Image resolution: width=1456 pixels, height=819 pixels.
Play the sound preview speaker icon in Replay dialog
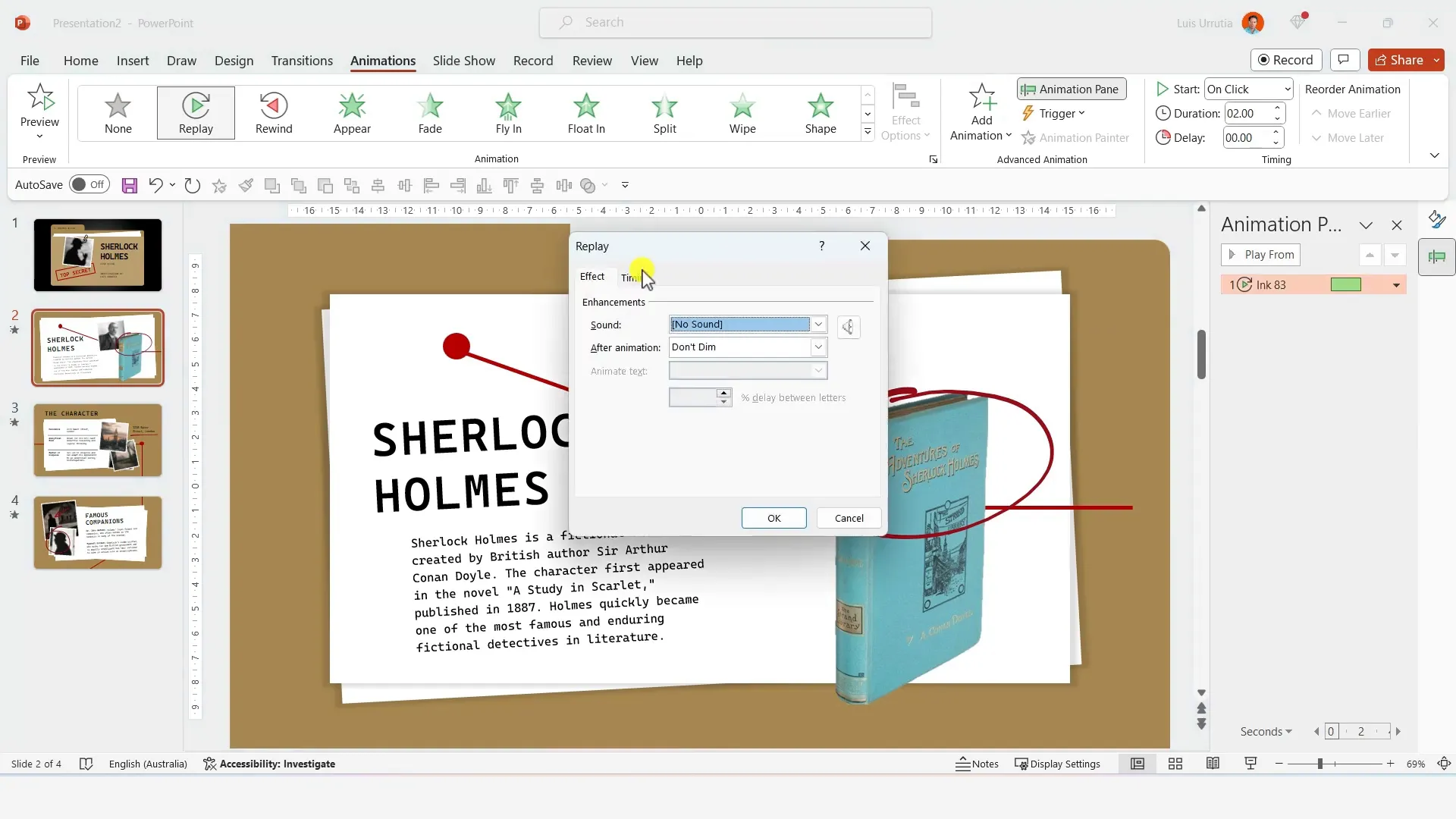pyautogui.click(x=849, y=327)
